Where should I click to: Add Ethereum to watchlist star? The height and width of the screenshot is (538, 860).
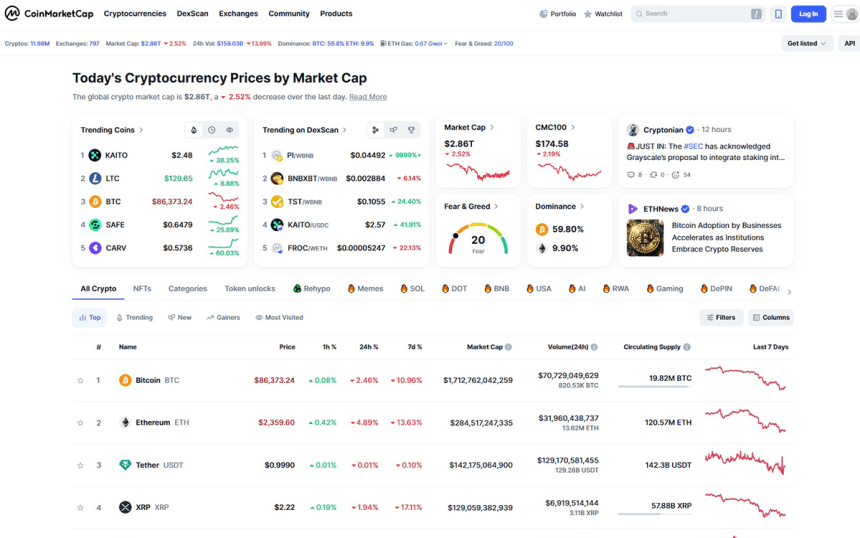pos(81,423)
